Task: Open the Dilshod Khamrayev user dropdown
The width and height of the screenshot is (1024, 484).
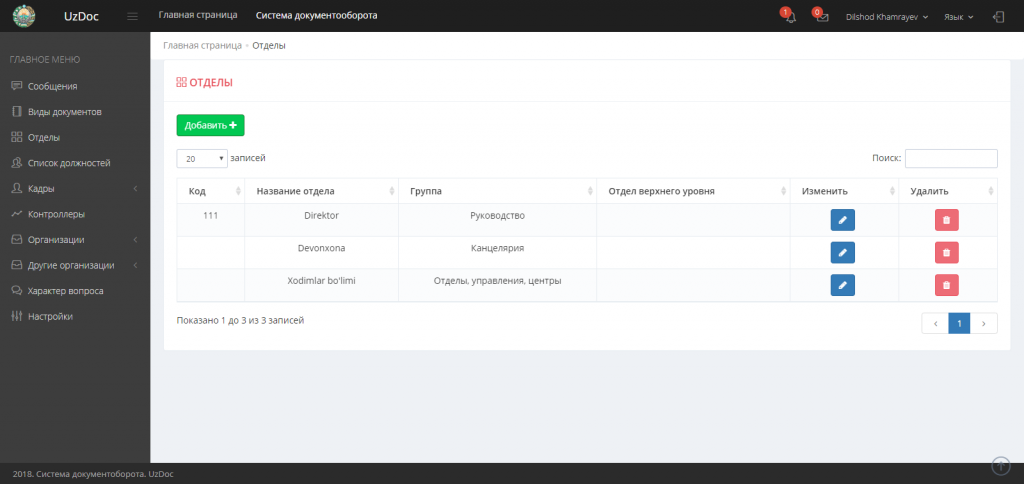Action: click(x=887, y=17)
